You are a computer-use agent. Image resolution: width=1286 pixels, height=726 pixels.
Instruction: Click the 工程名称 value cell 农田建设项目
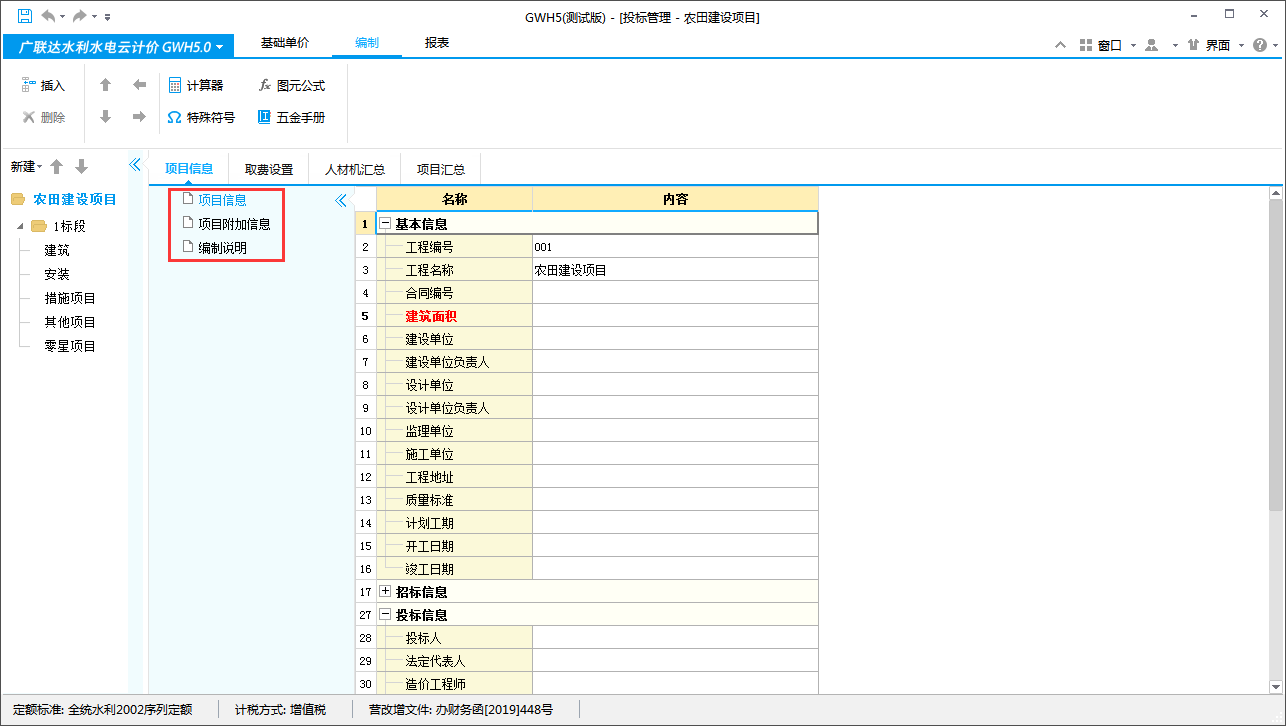pos(675,270)
